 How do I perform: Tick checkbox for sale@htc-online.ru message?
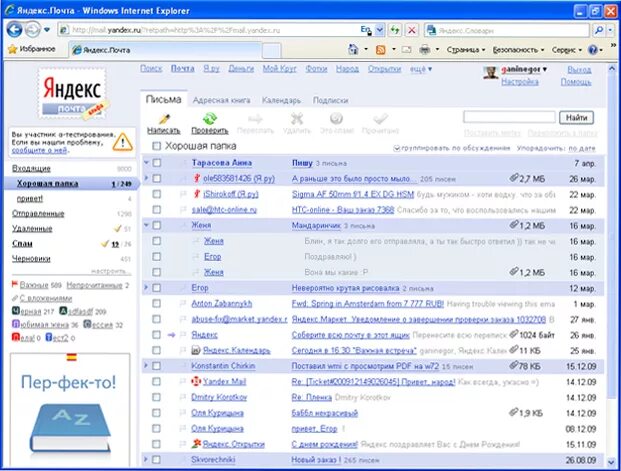(x=157, y=210)
